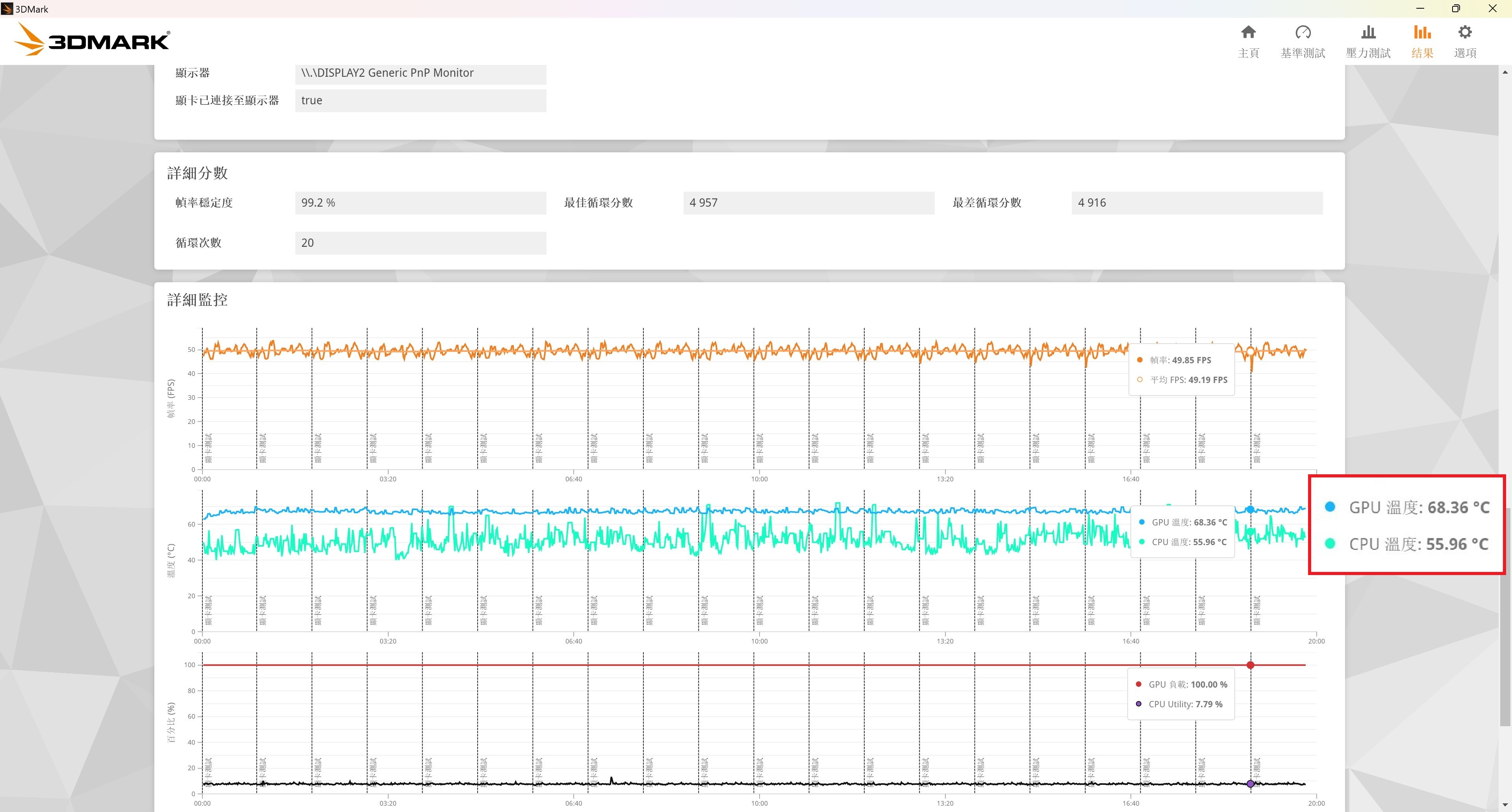The width and height of the screenshot is (1512, 812).
Task: Open the 基準測試 benchmark gauge icon
Action: (1303, 32)
